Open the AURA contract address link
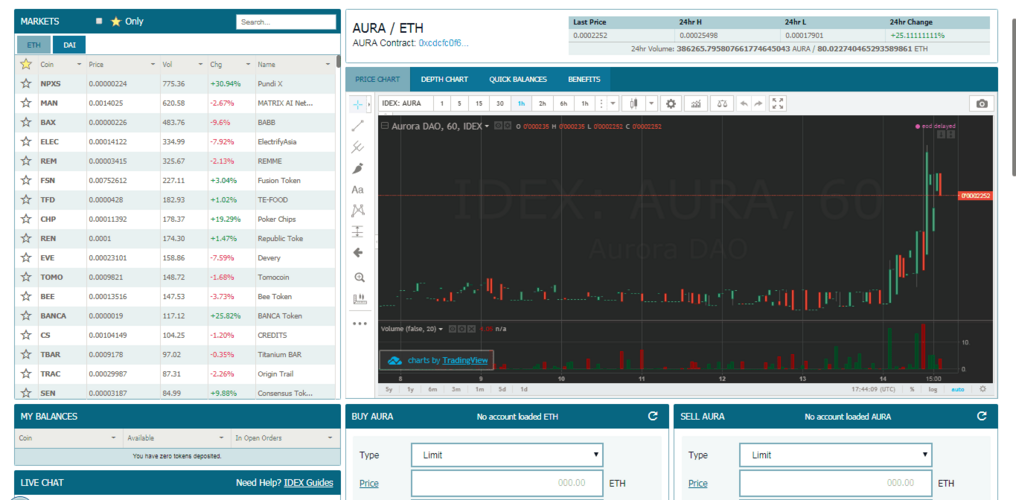 tap(443, 43)
